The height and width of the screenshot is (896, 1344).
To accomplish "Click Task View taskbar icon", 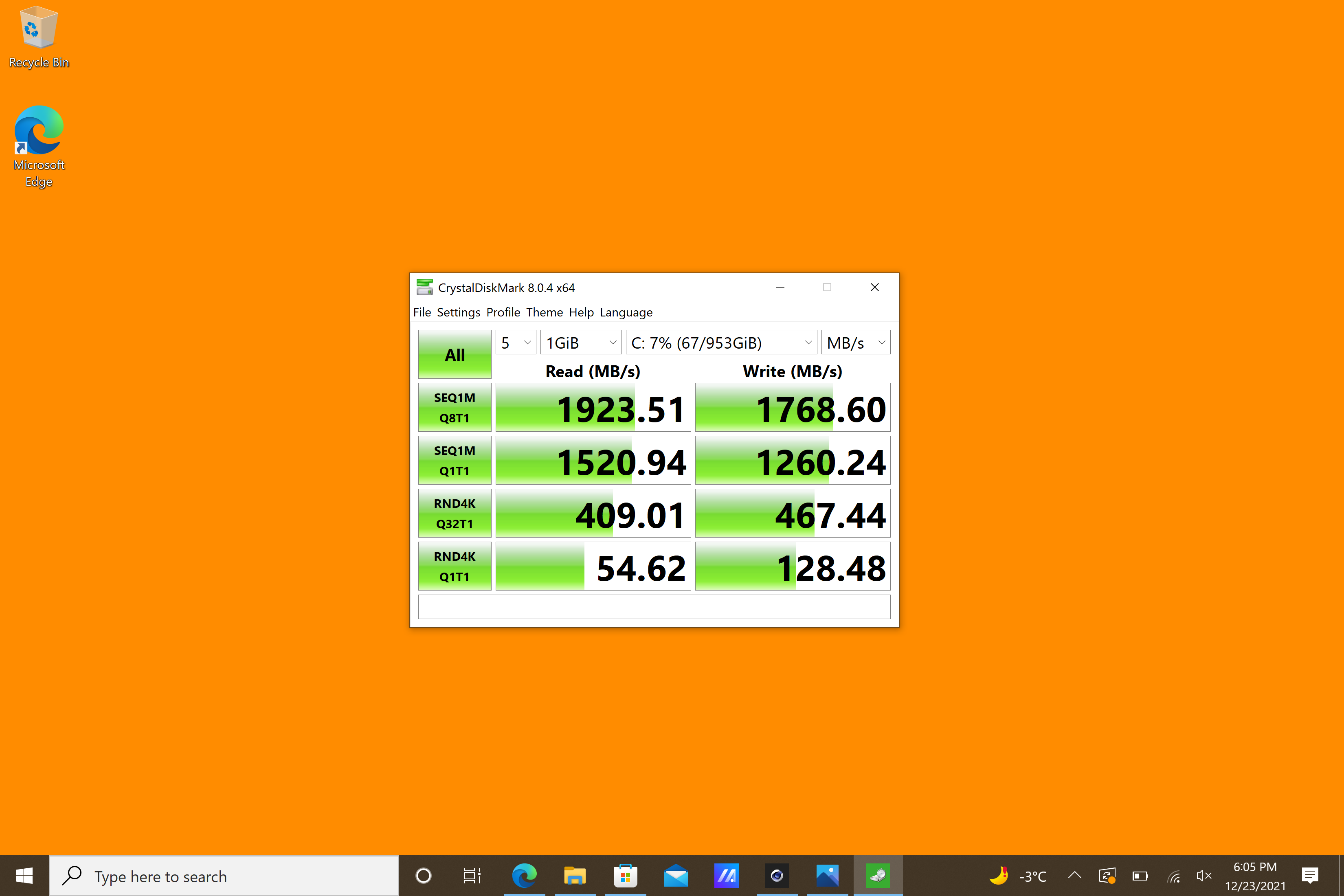I will click(x=472, y=875).
